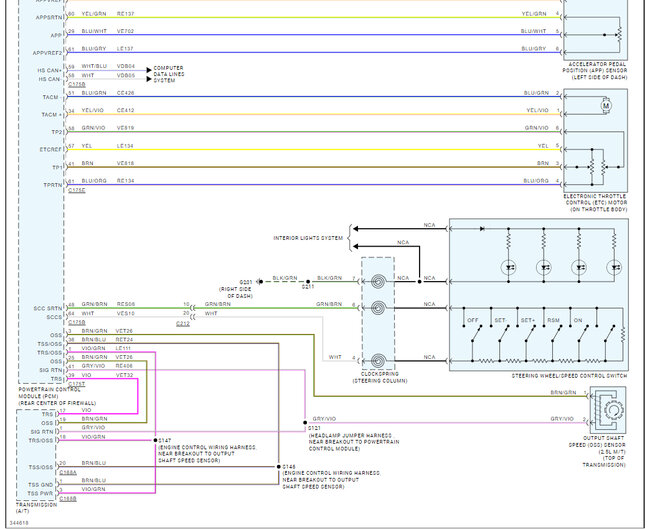Image resolution: width=650 pixels, height=529 pixels.
Task: Click the C212 connector label
Action: point(183,324)
